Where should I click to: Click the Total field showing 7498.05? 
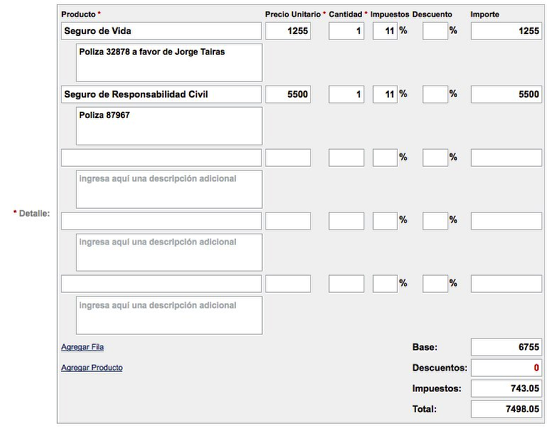coord(506,409)
